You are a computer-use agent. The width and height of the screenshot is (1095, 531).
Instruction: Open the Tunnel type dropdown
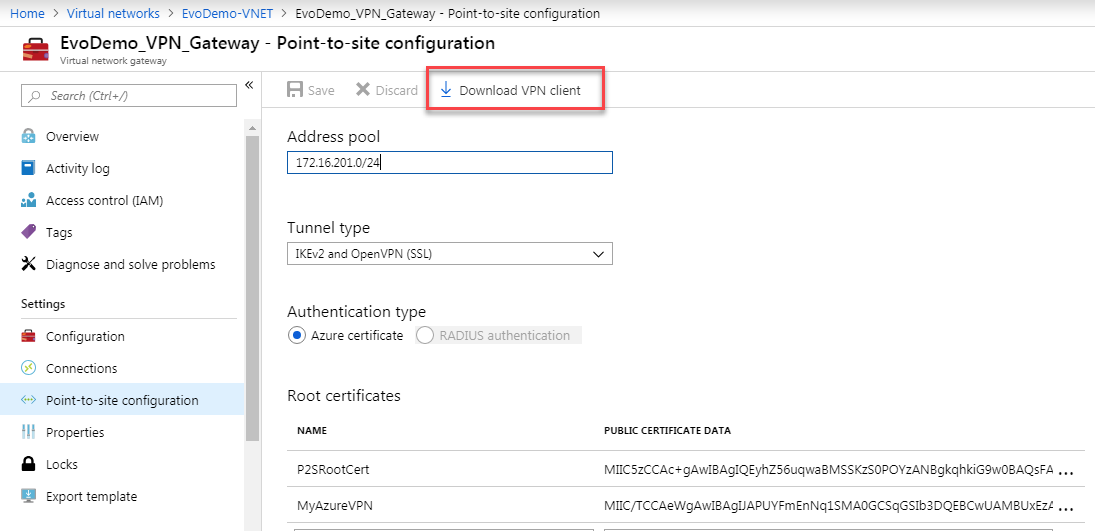tap(450, 254)
